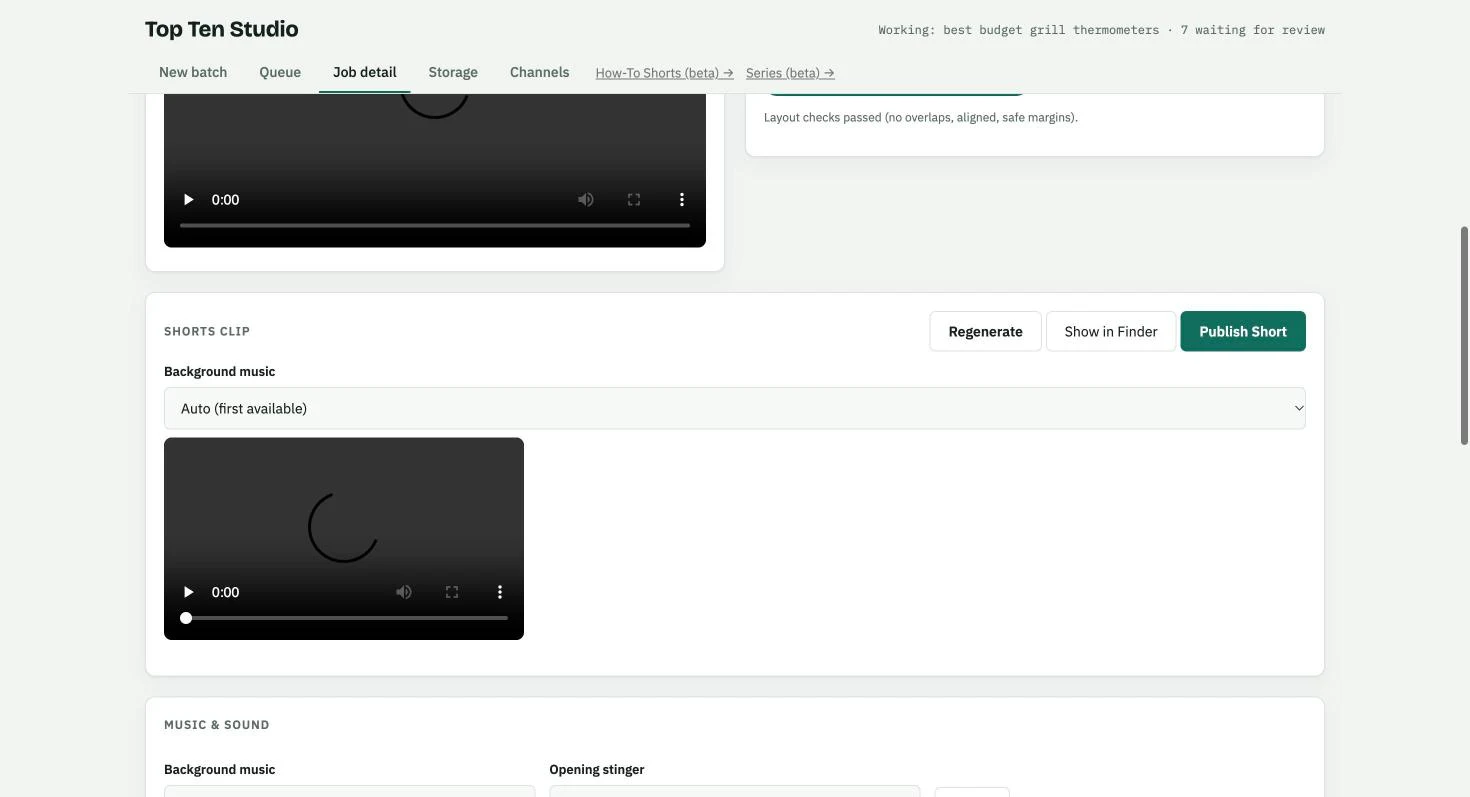Screen dimensions: 1470x797
Task: Select the Job detail tab
Action: coord(365,72)
